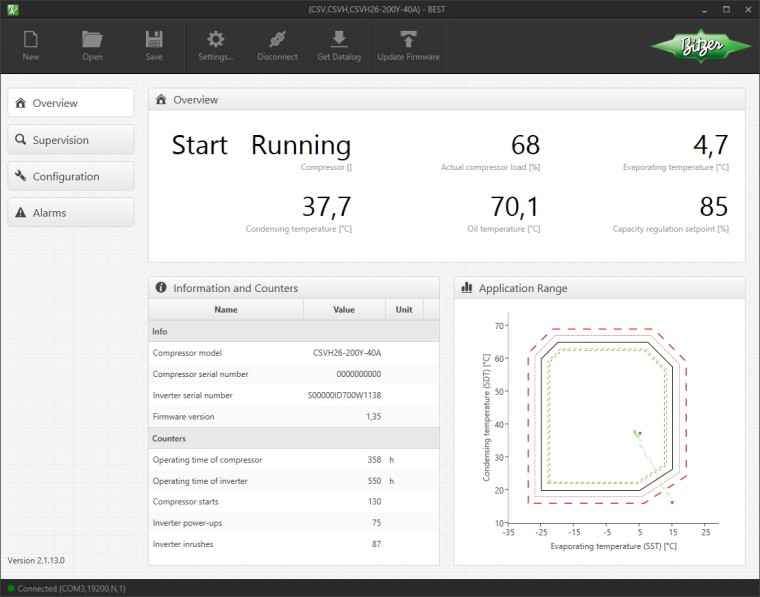
Task: Select the Compressor model row
Action: pyautogui.click(x=293, y=353)
